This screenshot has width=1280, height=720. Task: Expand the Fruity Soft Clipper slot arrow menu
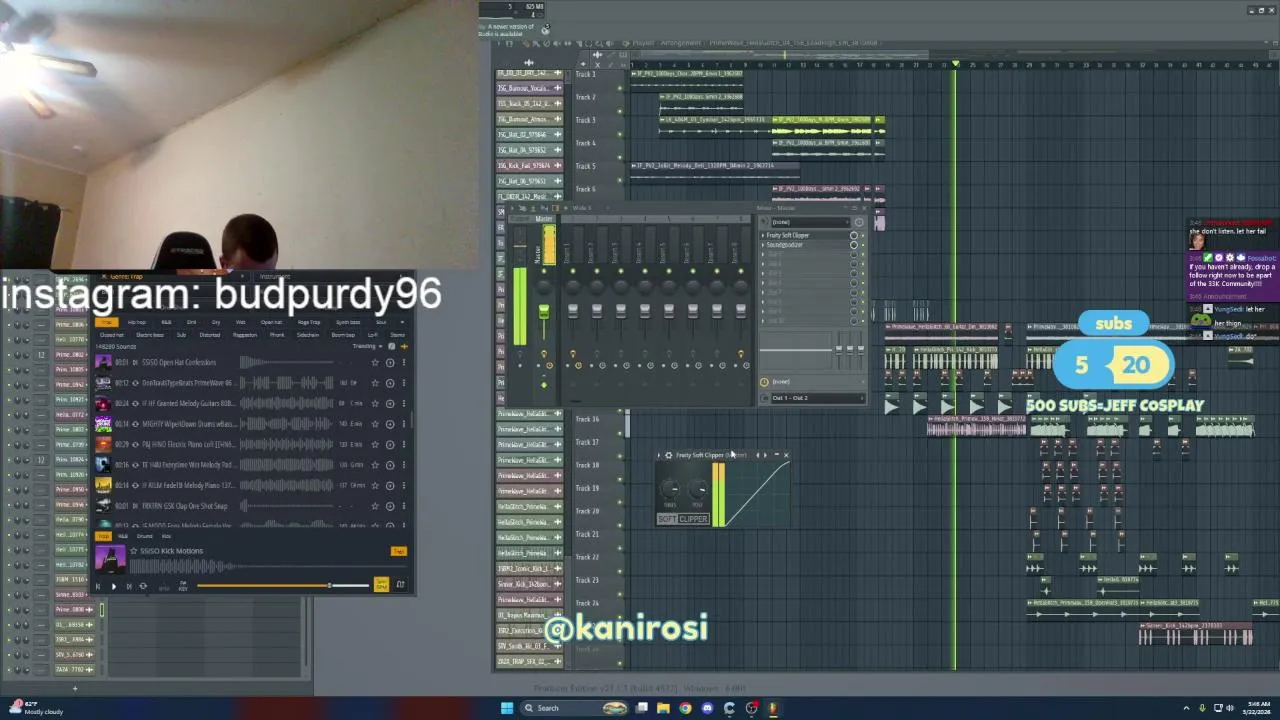tap(762, 235)
